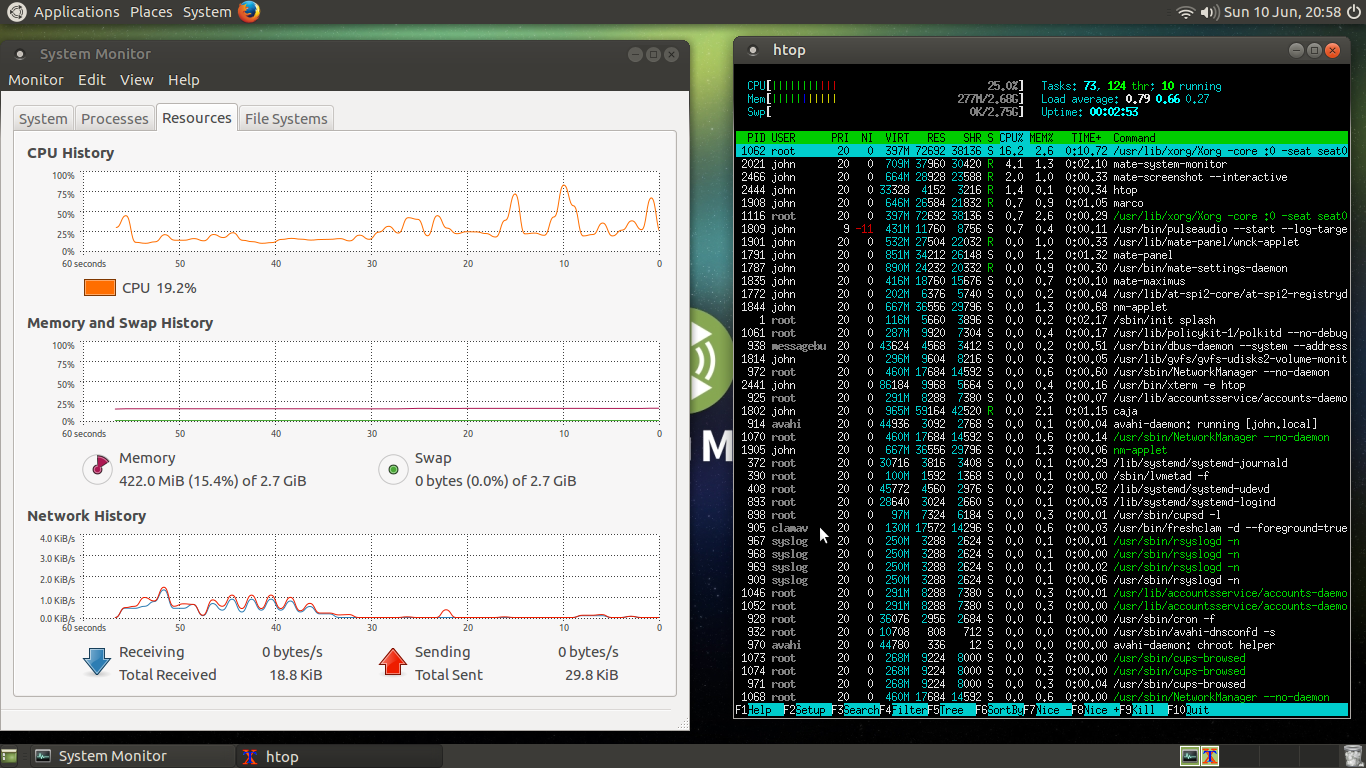Open the Applications menu label
Viewport: 1366px width, 768px height.
tap(76, 12)
